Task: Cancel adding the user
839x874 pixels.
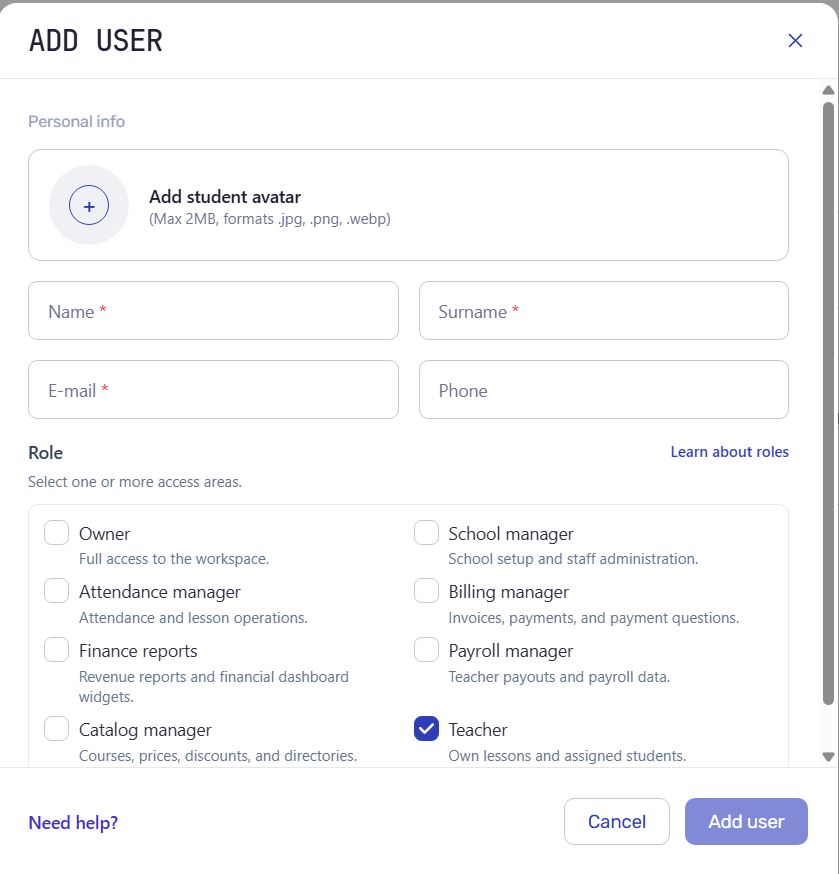Action: (x=617, y=822)
